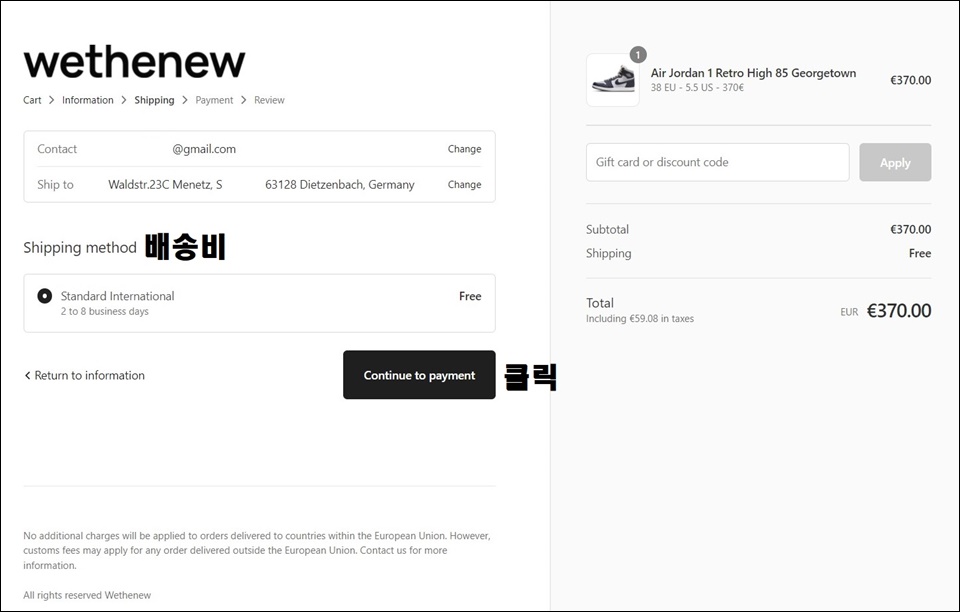The width and height of the screenshot is (960, 612).
Task: Click All rights reserved Wethenew footer
Action: click(x=87, y=595)
